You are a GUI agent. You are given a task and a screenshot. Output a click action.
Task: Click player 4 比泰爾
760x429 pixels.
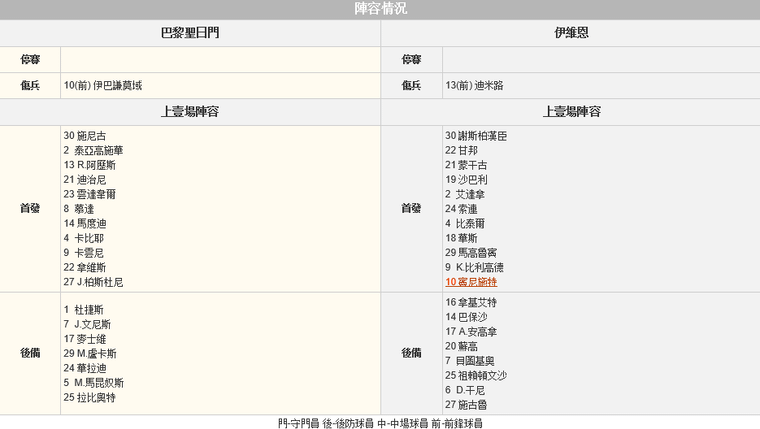point(465,223)
